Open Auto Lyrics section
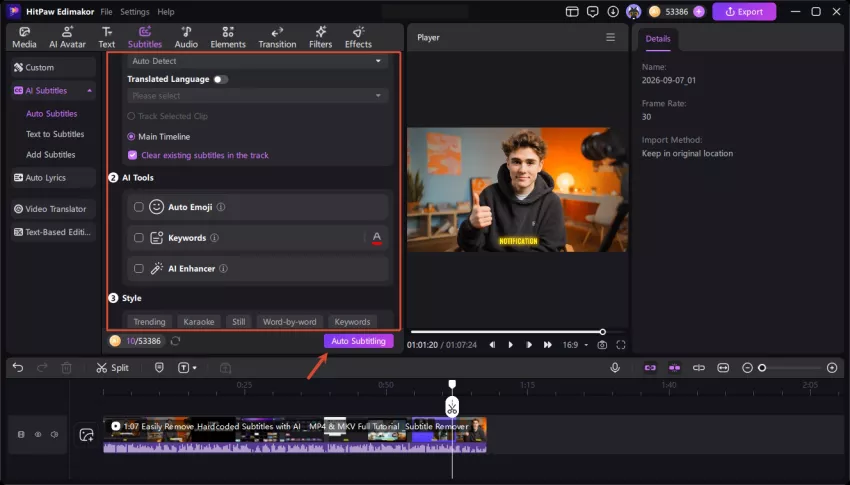 click(53, 177)
